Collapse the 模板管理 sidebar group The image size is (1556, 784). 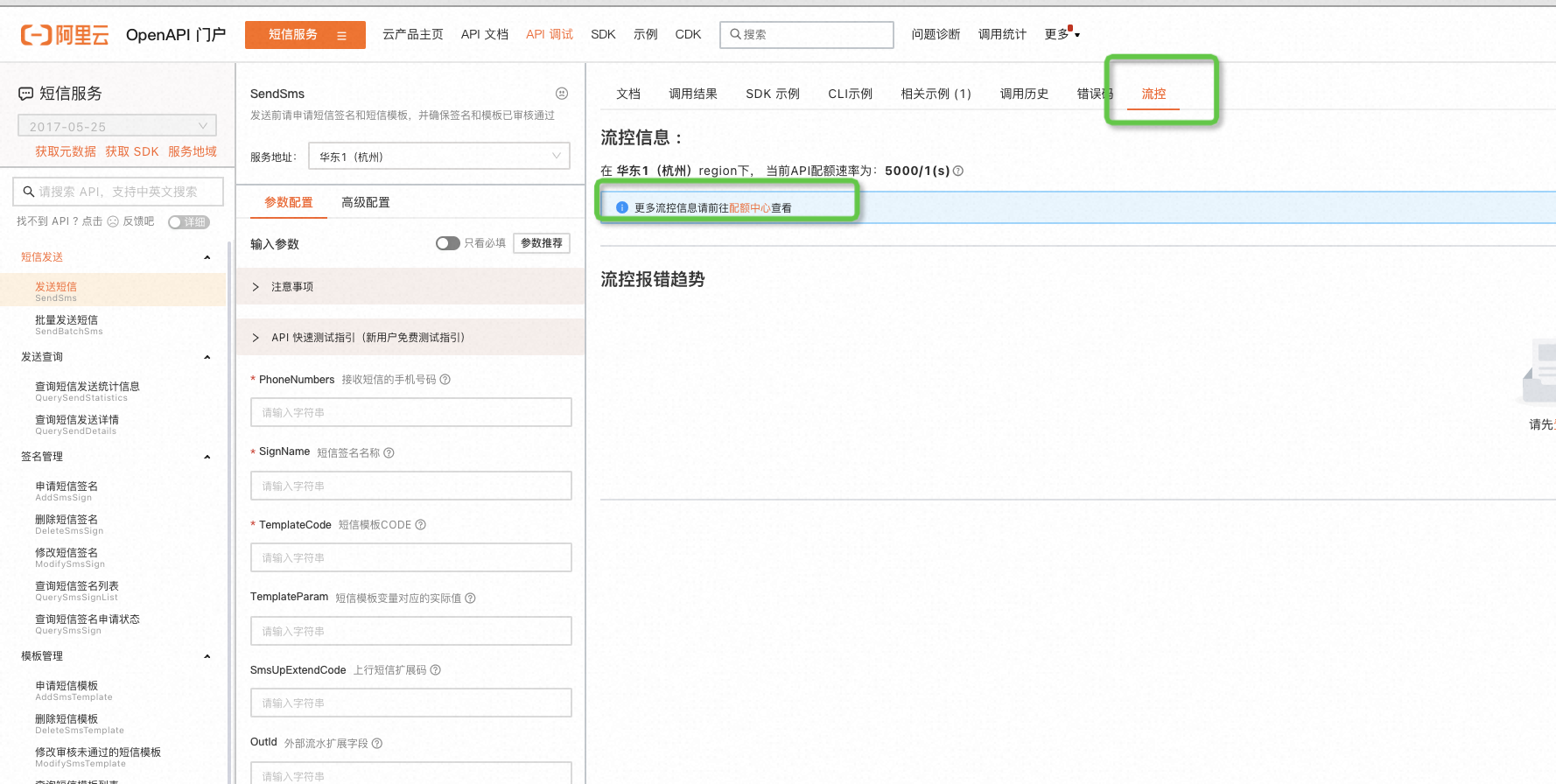coord(207,656)
